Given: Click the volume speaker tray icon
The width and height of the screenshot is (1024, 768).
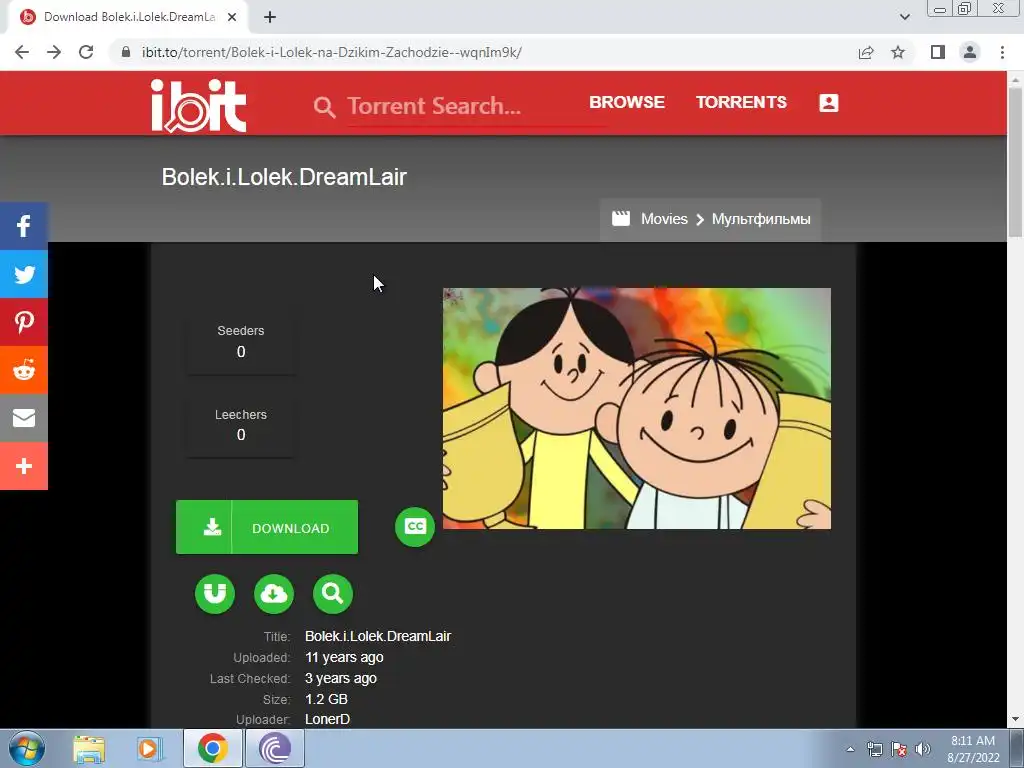Looking at the screenshot, I should tap(923, 749).
